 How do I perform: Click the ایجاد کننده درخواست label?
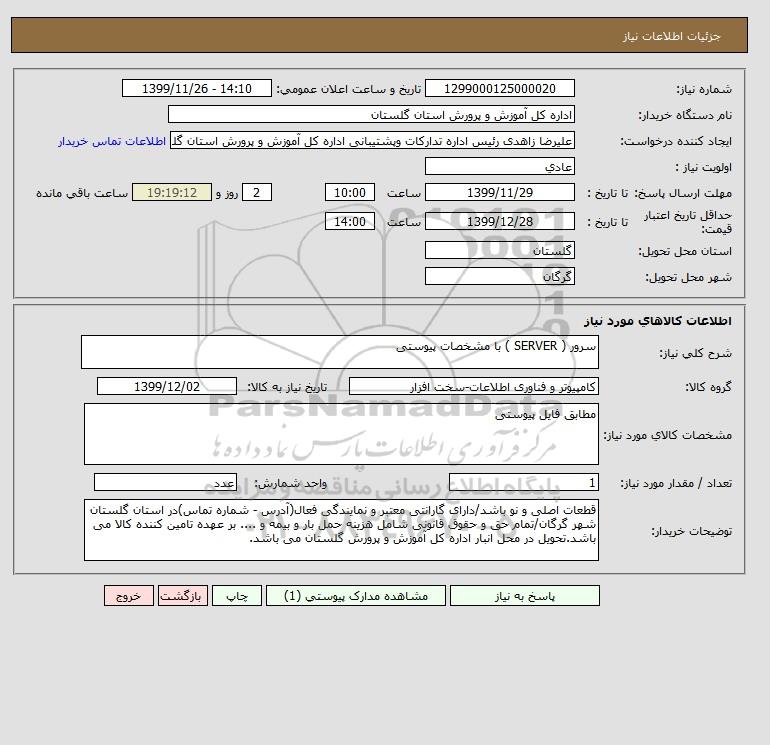click(676, 141)
